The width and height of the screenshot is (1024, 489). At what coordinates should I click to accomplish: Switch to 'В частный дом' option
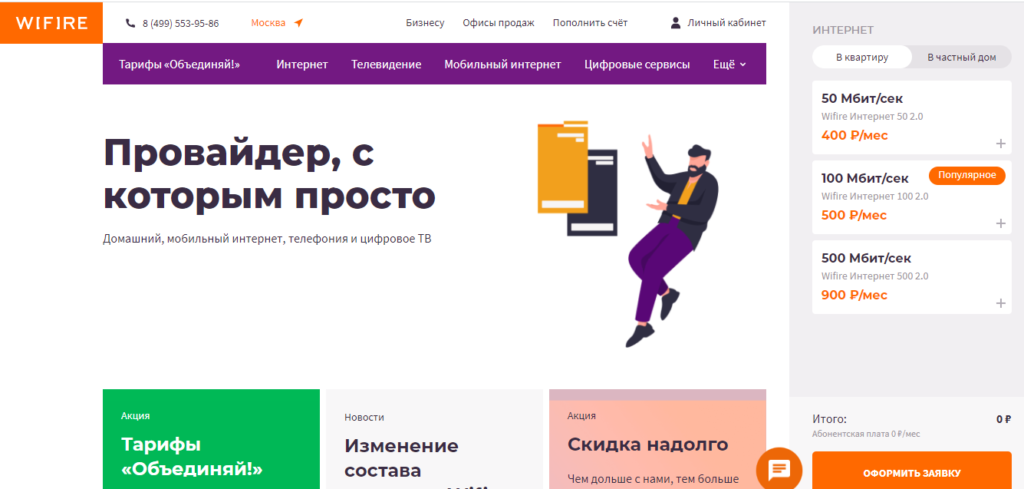click(x=962, y=57)
